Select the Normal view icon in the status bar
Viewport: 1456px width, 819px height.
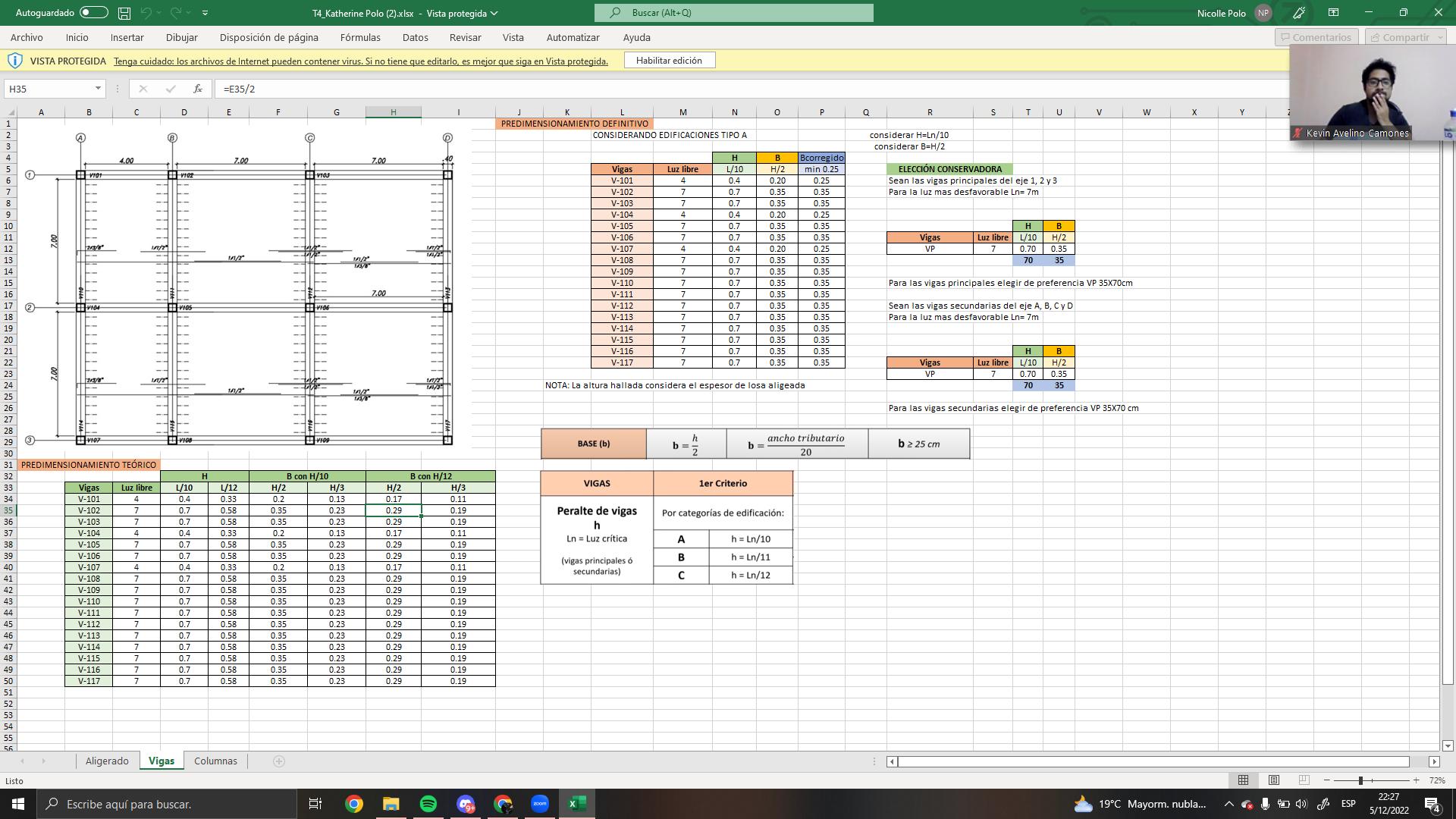tap(1244, 780)
